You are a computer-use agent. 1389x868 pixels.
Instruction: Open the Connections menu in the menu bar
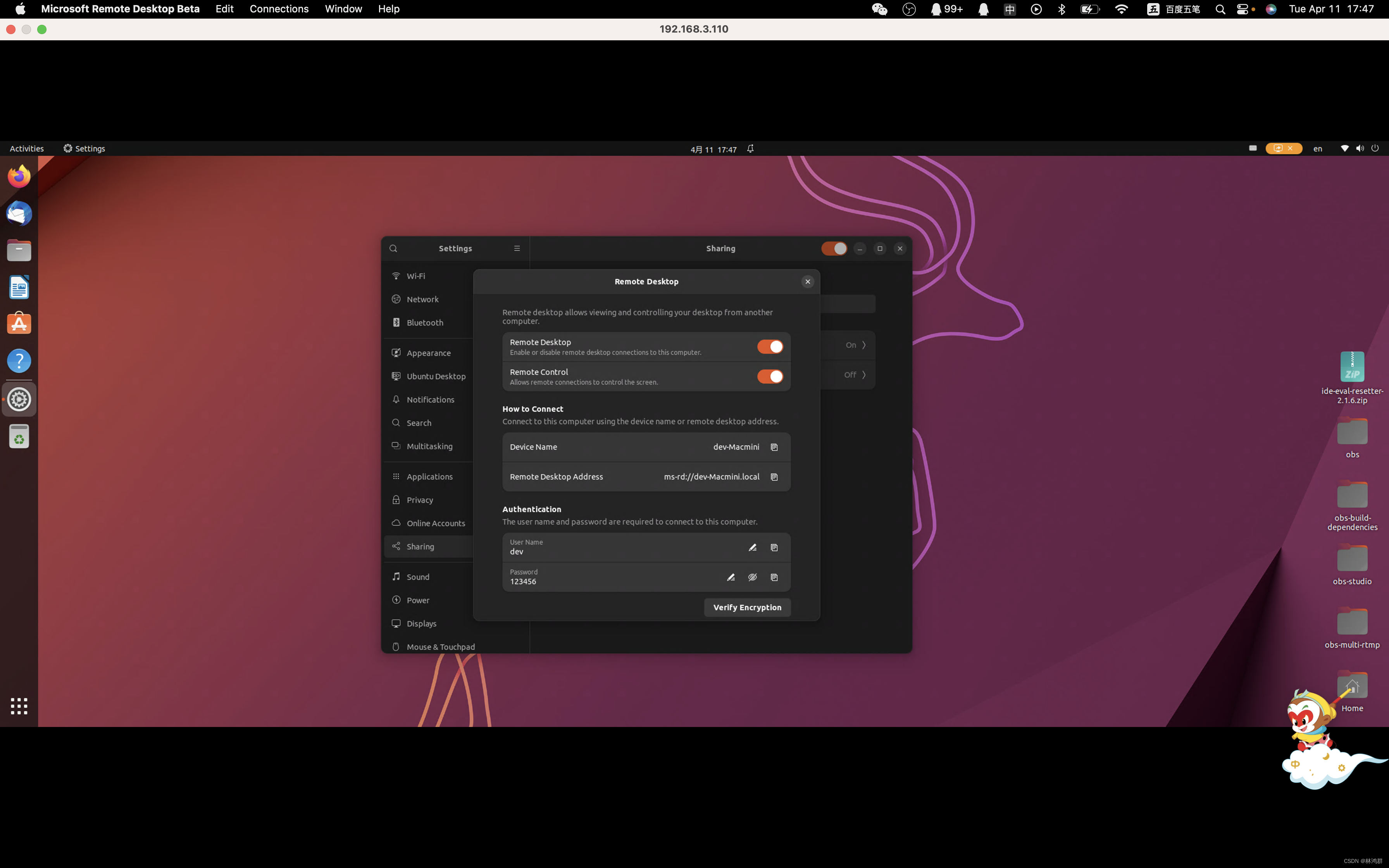click(279, 9)
